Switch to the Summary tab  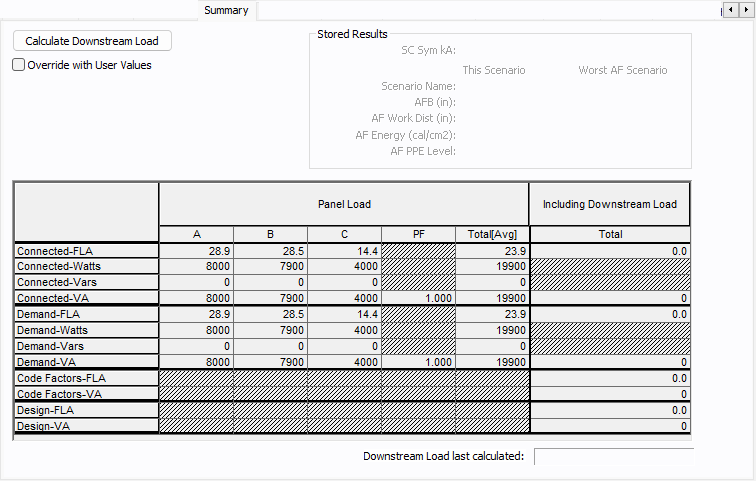coord(226,11)
